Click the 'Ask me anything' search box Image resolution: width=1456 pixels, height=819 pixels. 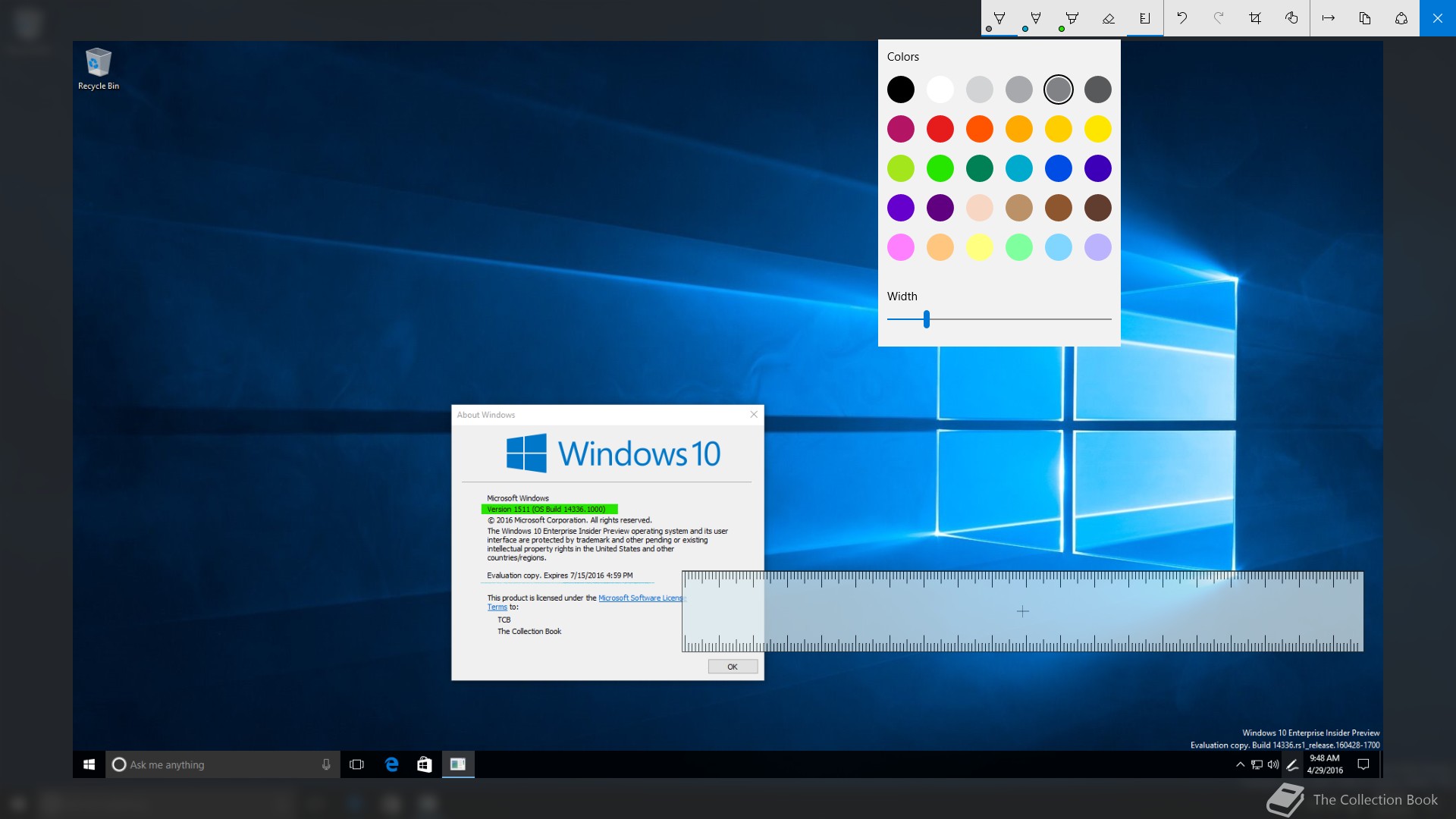pos(223,764)
